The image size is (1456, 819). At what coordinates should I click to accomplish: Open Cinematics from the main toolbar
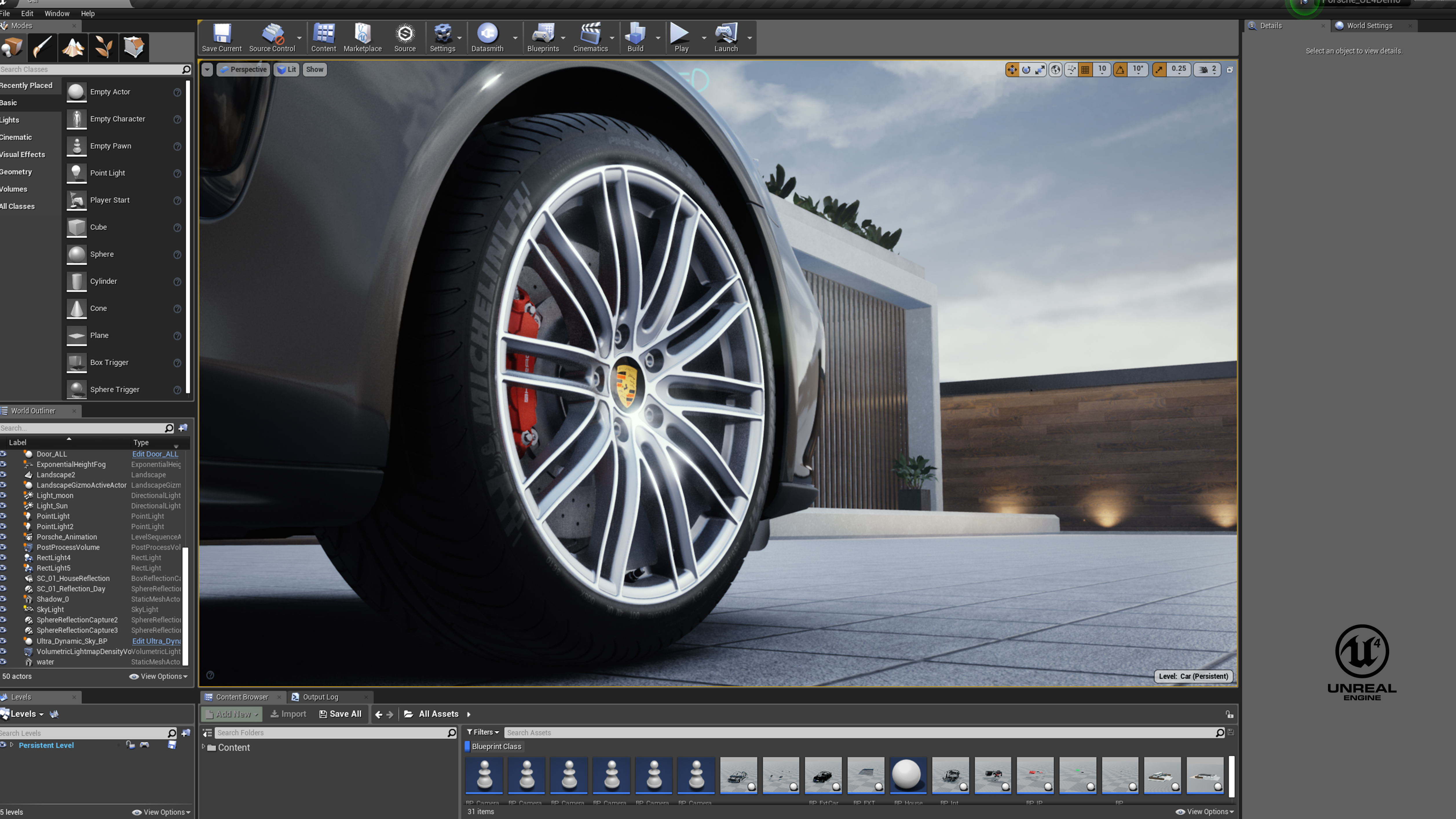[591, 37]
